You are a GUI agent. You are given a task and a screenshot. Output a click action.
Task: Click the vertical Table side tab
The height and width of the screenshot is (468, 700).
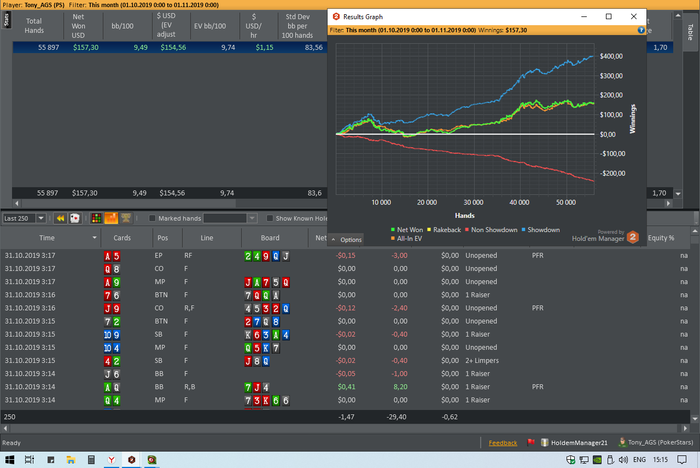coord(690,32)
